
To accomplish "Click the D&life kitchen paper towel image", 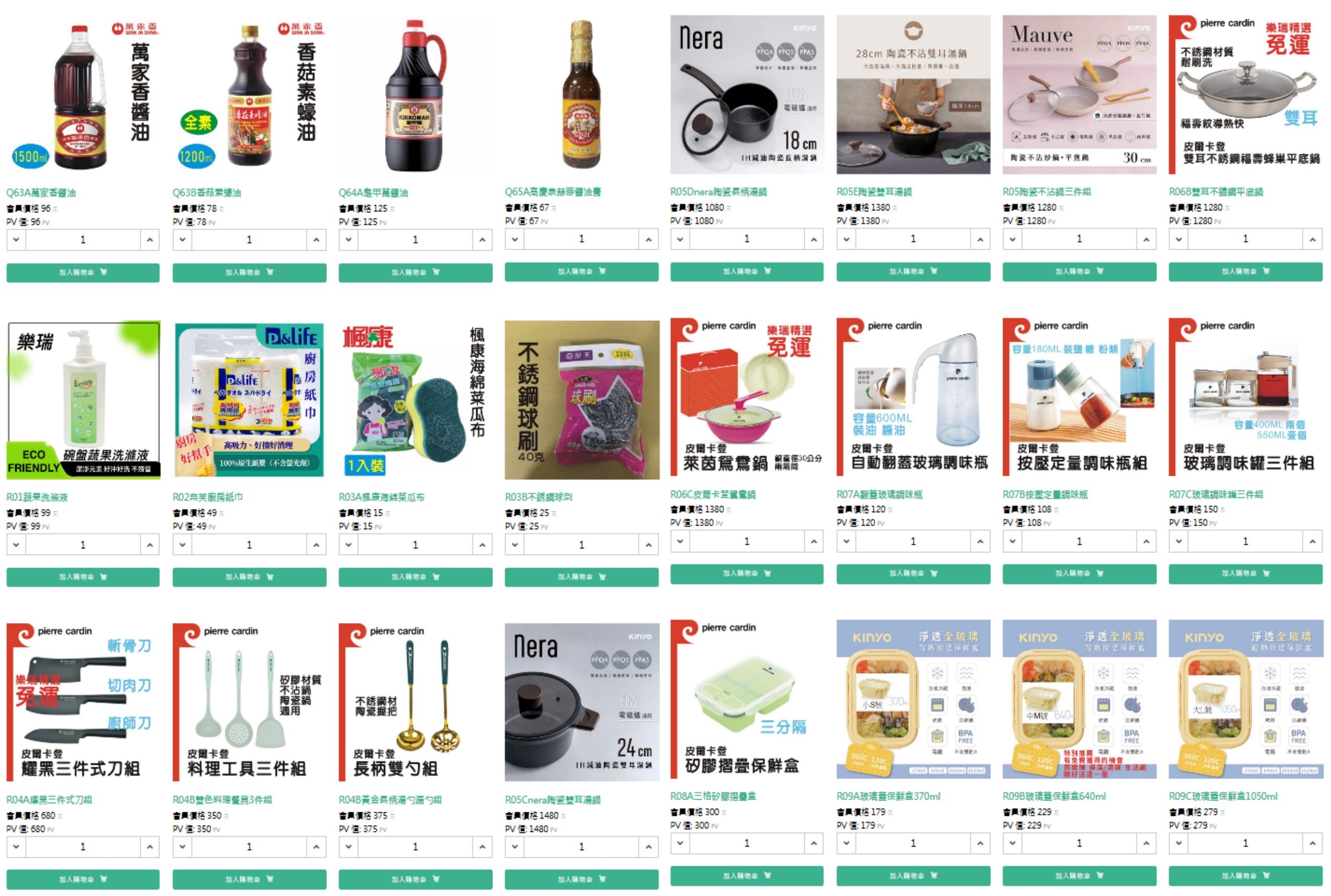I will click(x=249, y=400).
